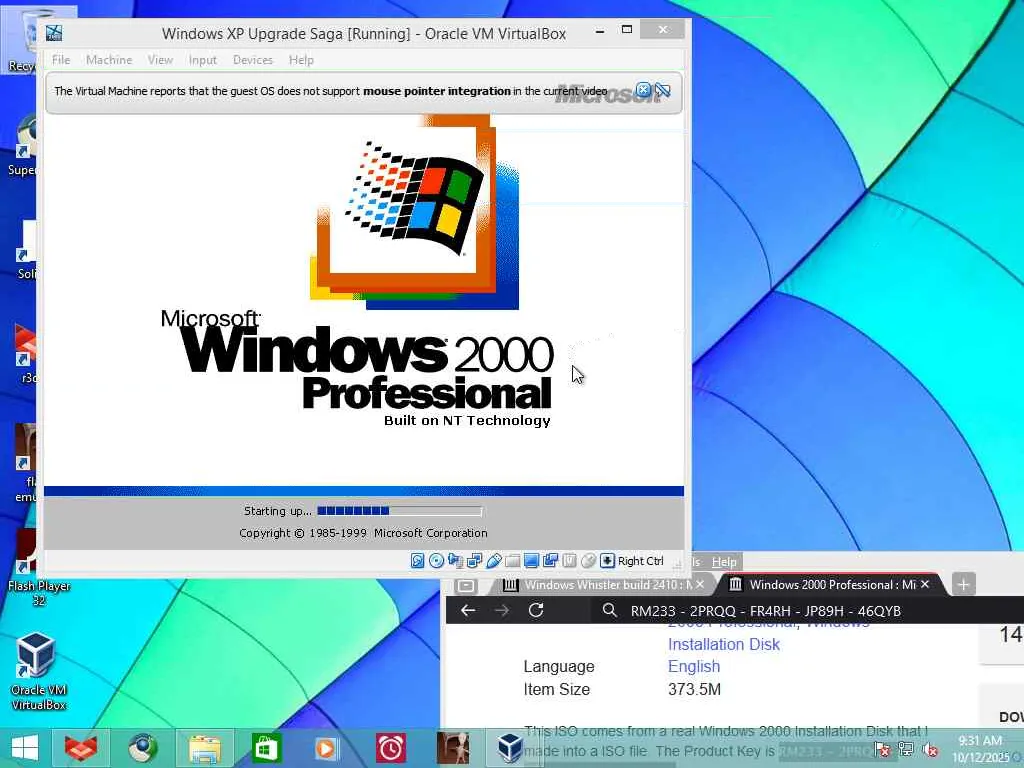Image resolution: width=1024 pixels, height=768 pixels.
Task: Click the VirtualBox cube icon in taskbar
Action: [510, 748]
